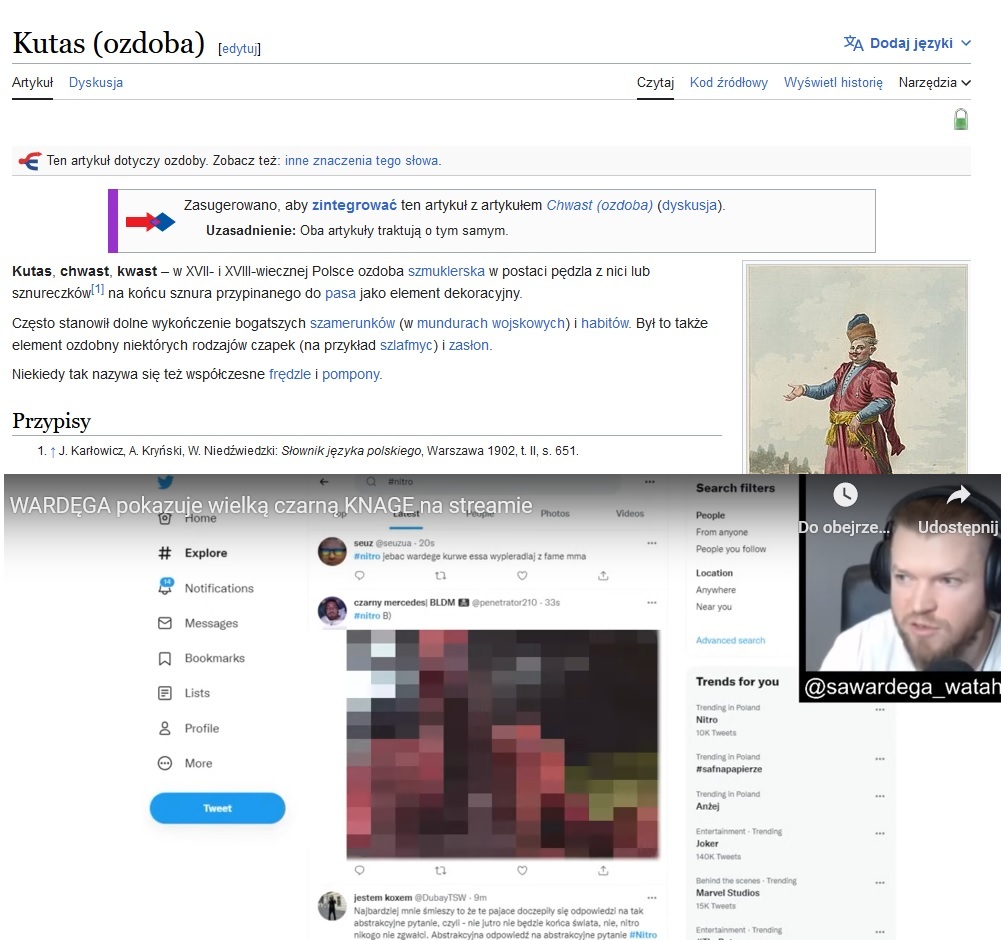Click the share icon under seuz tweet
Viewport: 1001px width, 940px height.
coord(603,575)
